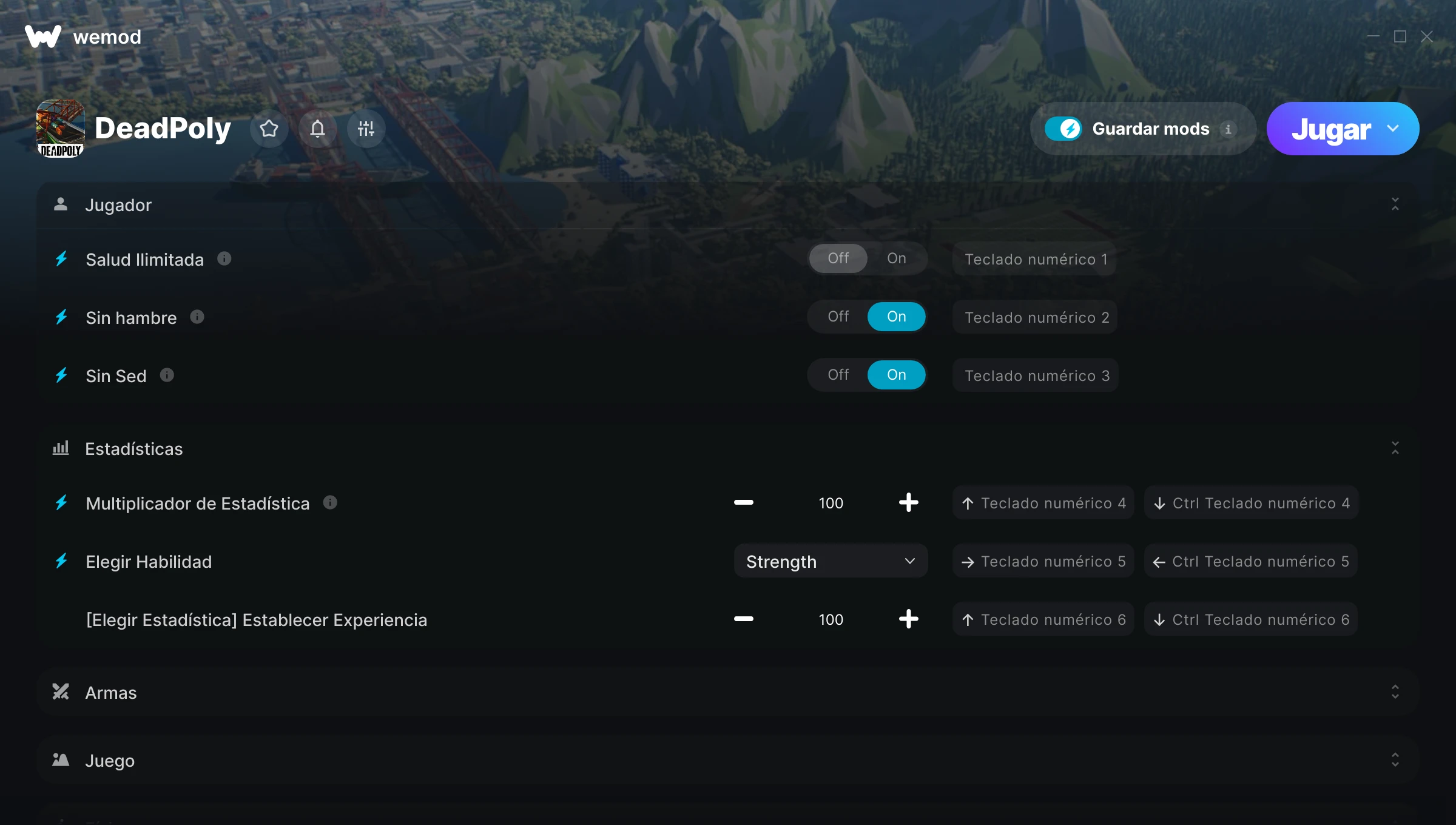Click the Jugar button
The width and height of the screenshot is (1456, 825).
(x=1330, y=129)
